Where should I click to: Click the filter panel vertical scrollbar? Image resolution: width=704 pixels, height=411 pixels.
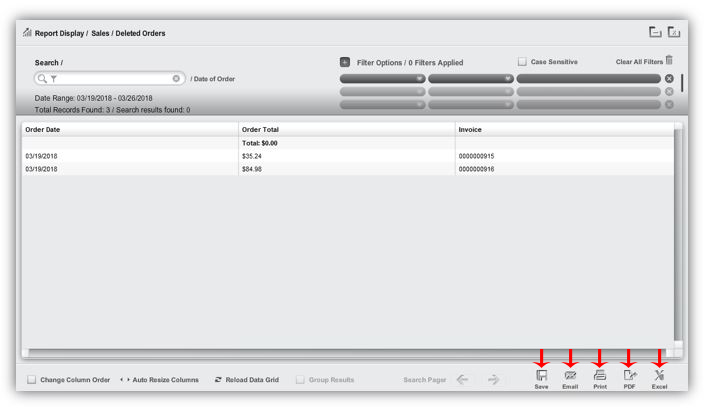point(682,83)
